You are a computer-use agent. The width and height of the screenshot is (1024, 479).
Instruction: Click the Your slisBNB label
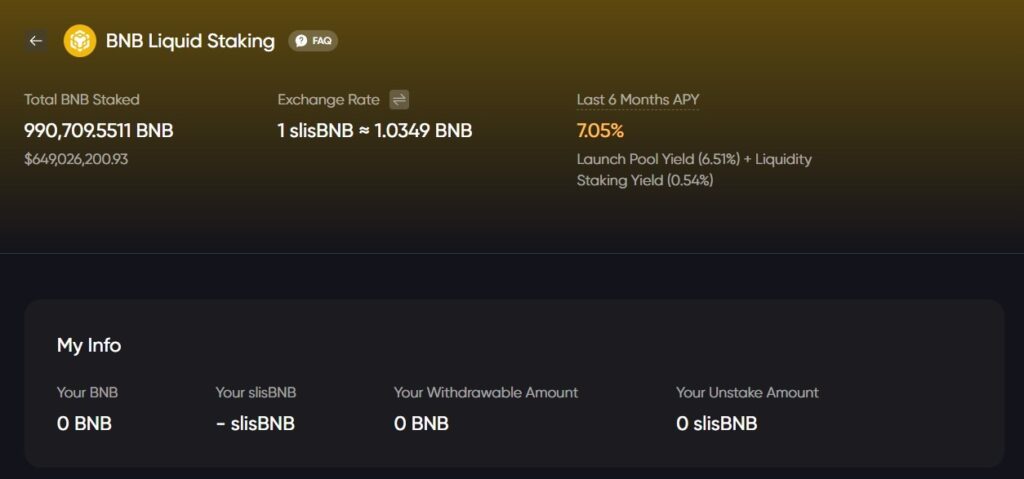click(x=256, y=393)
